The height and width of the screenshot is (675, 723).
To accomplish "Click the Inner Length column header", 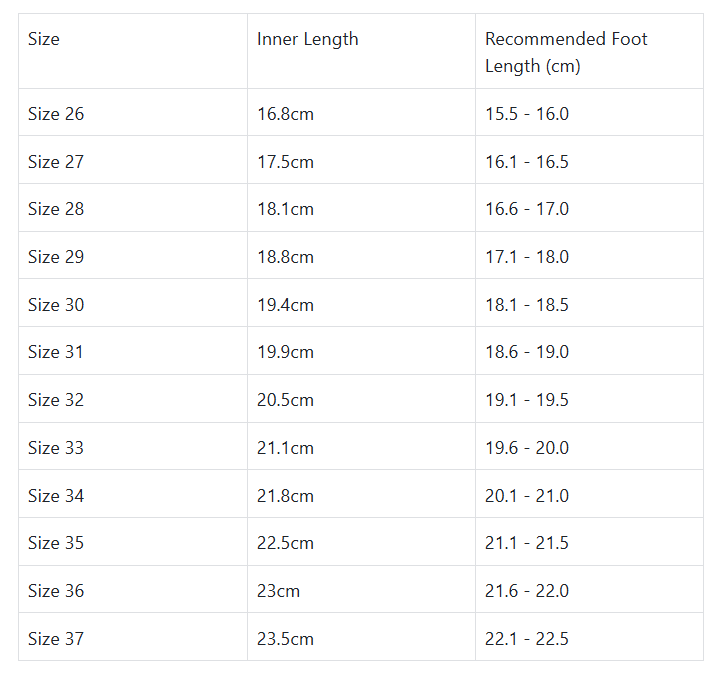I will point(307,40).
